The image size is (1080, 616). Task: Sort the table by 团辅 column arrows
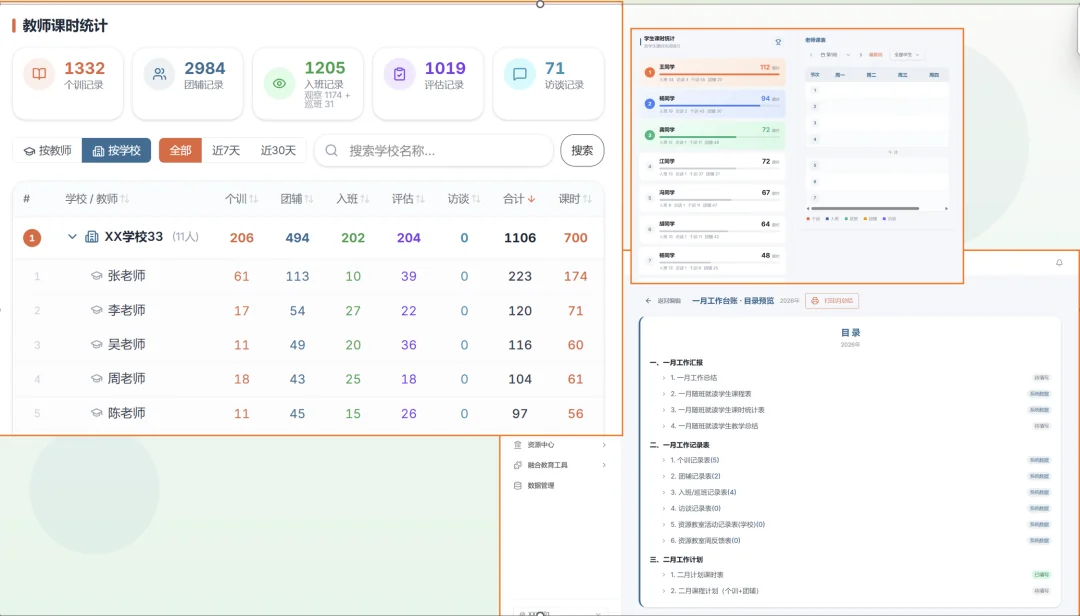pos(309,199)
